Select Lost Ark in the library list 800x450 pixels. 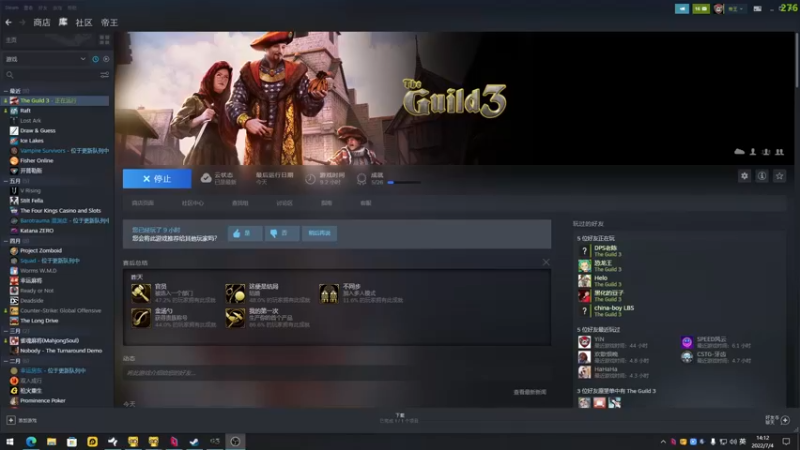pos(31,121)
